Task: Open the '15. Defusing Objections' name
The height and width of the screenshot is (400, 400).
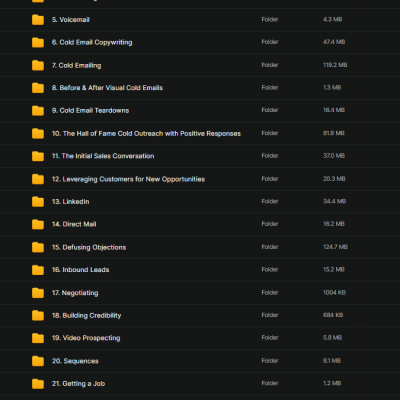Action: pyautogui.click(x=89, y=247)
